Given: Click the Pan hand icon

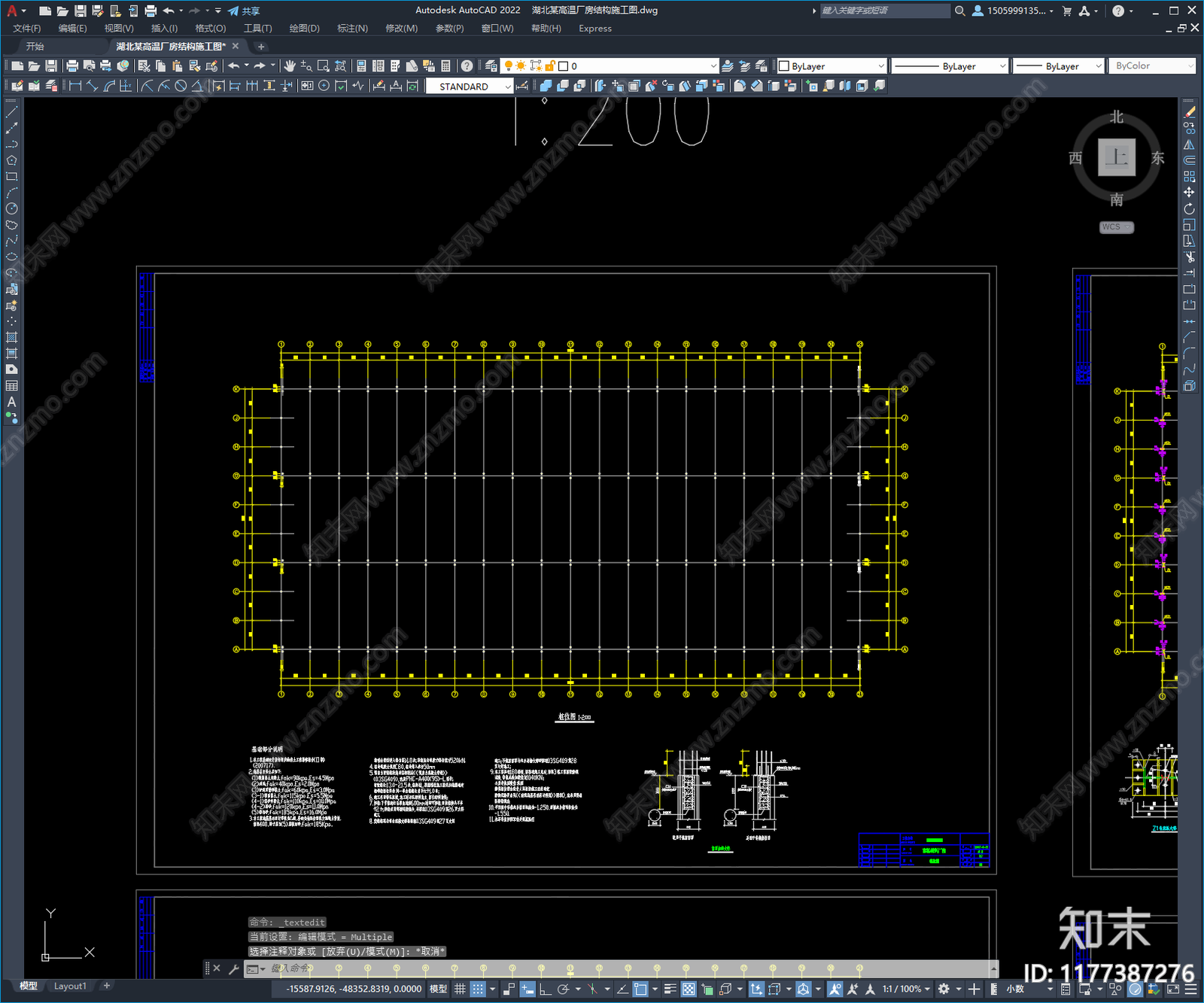Looking at the screenshot, I should [x=290, y=66].
